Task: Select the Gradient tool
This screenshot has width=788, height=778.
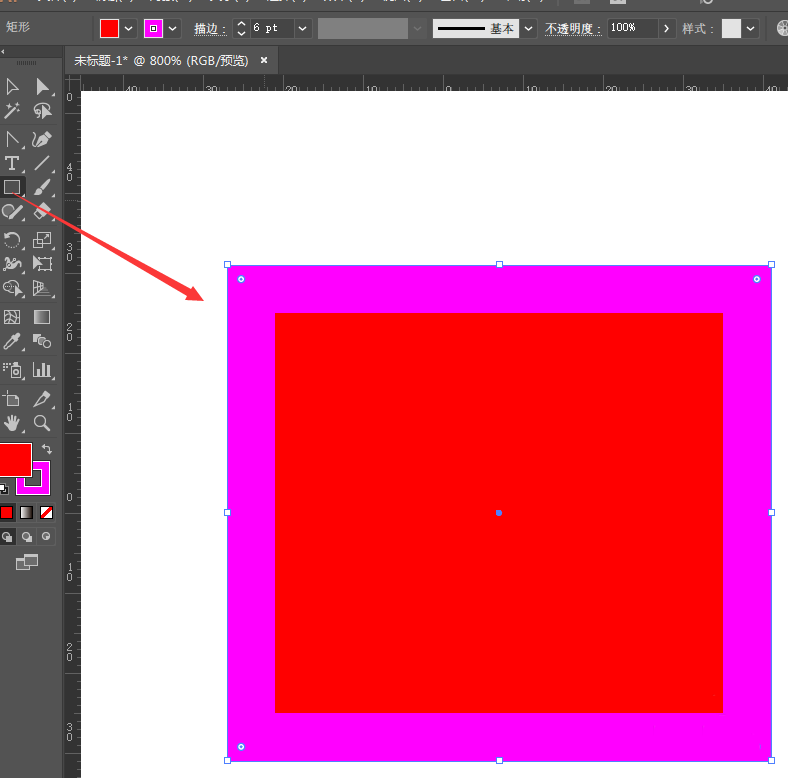Action: coord(42,317)
